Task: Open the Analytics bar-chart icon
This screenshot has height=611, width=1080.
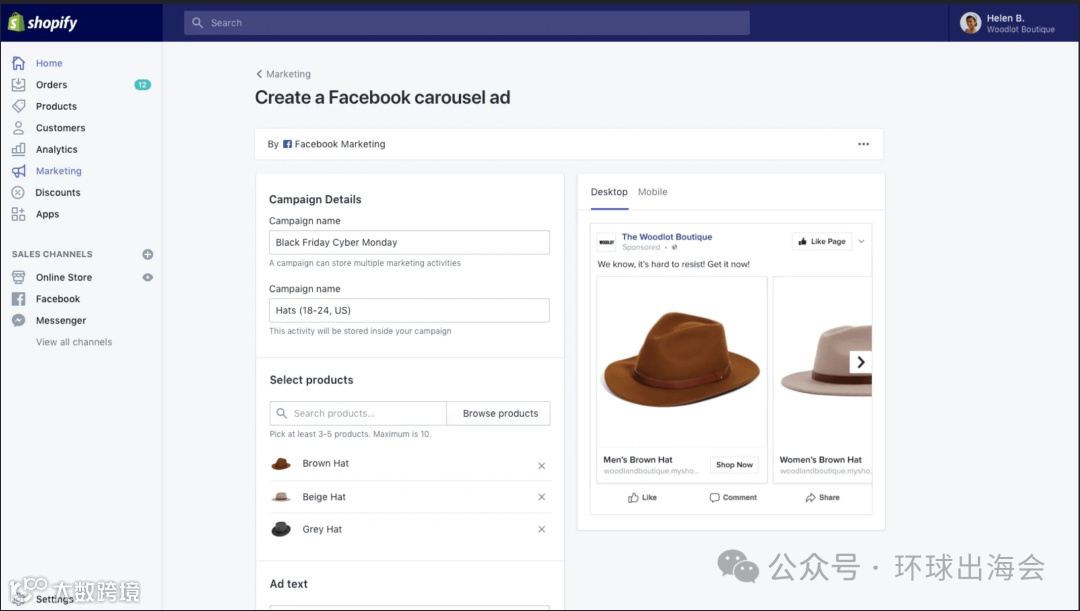Action: tap(19, 149)
